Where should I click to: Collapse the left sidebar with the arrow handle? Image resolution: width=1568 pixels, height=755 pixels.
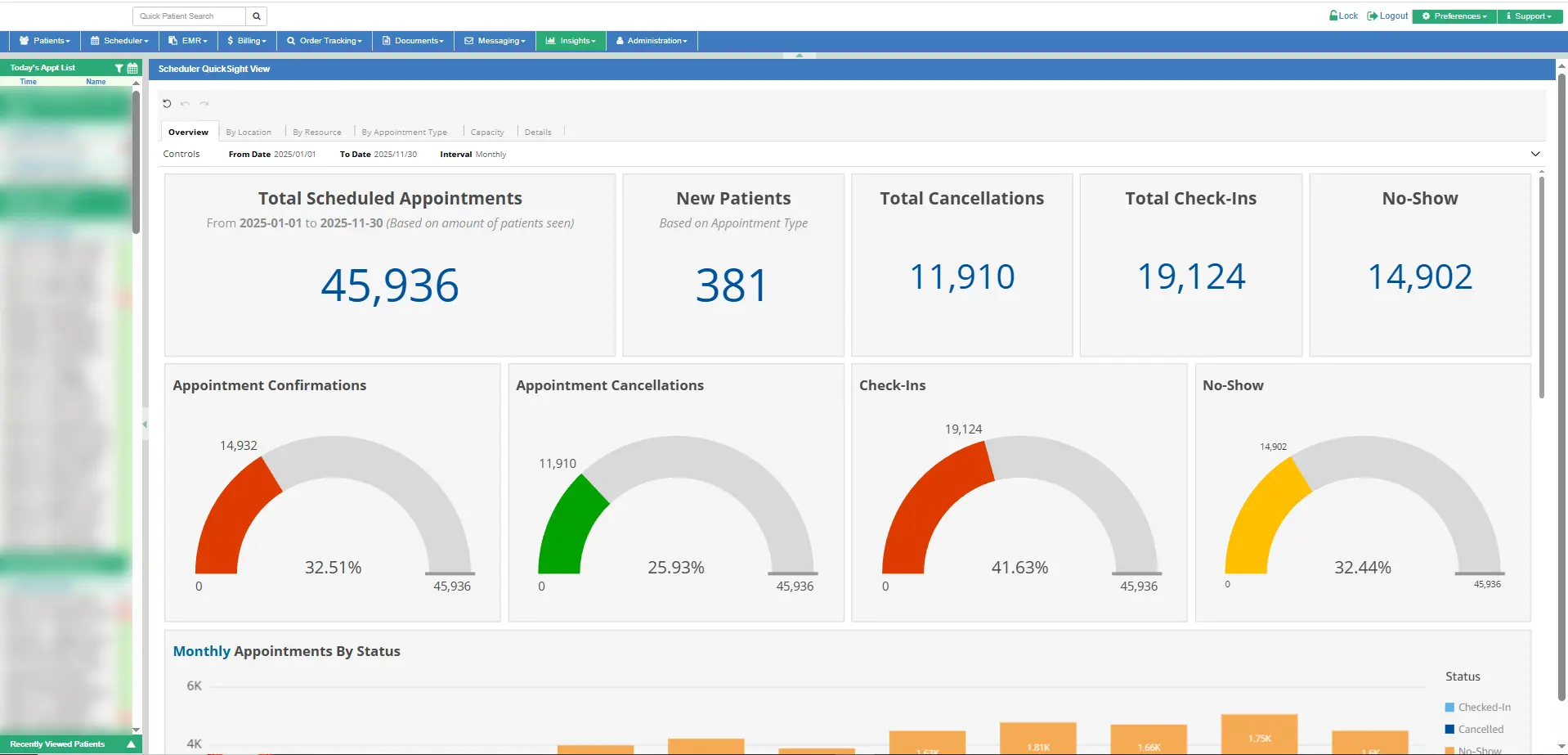[x=145, y=425]
